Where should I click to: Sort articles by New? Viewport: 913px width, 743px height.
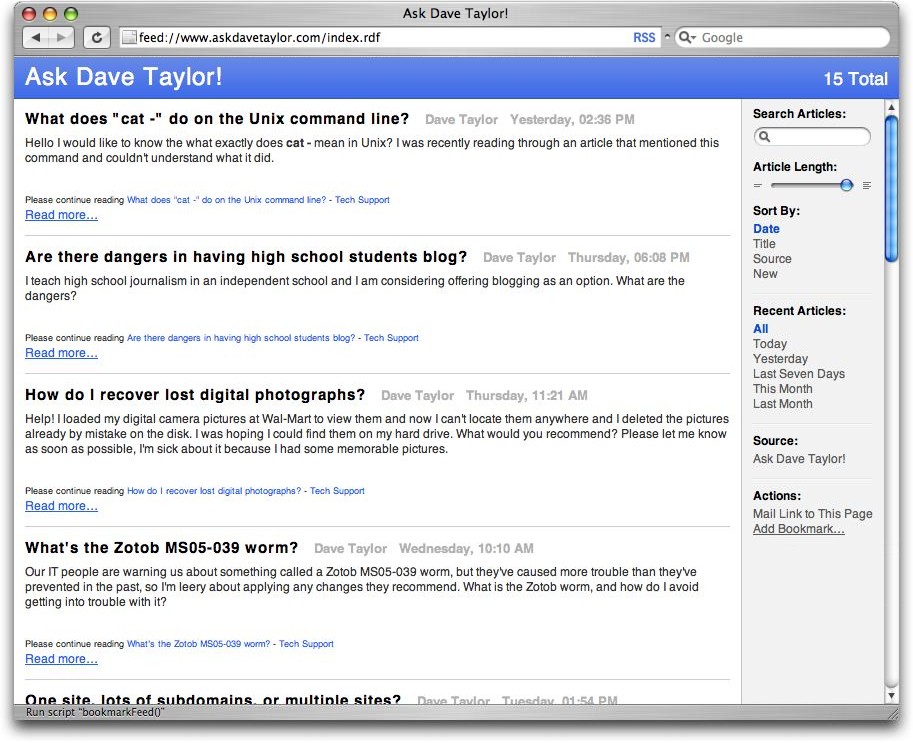coord(765,274)
